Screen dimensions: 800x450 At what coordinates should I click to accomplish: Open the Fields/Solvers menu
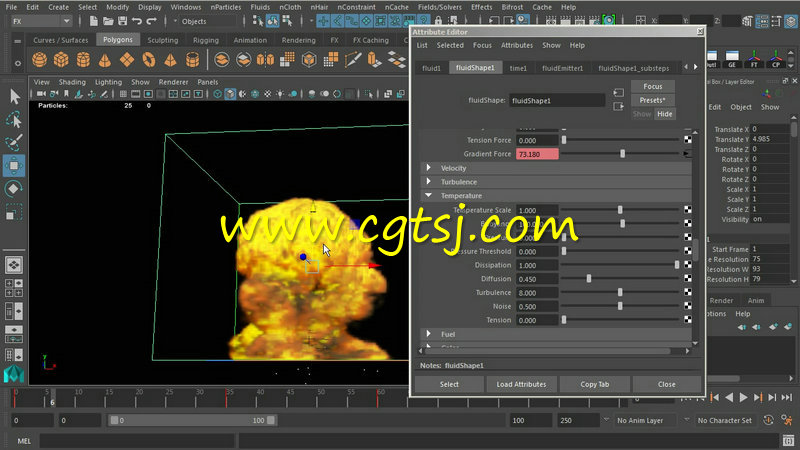[x=439, y=7]
